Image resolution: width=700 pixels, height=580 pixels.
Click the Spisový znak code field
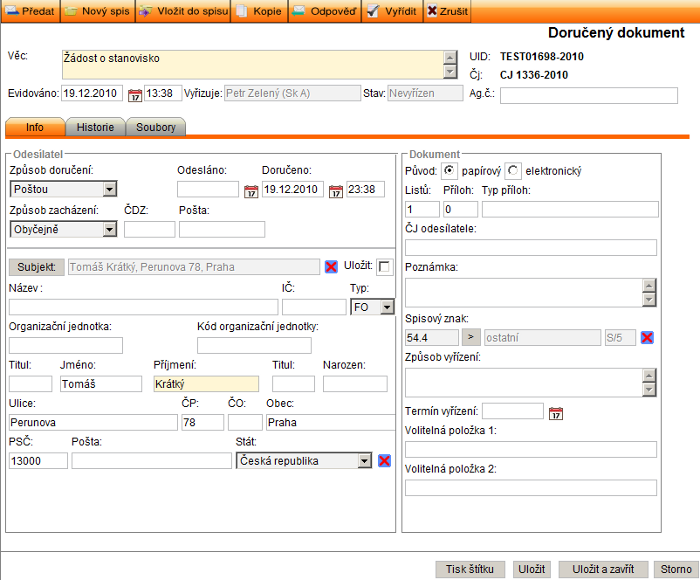click(432, 338)
